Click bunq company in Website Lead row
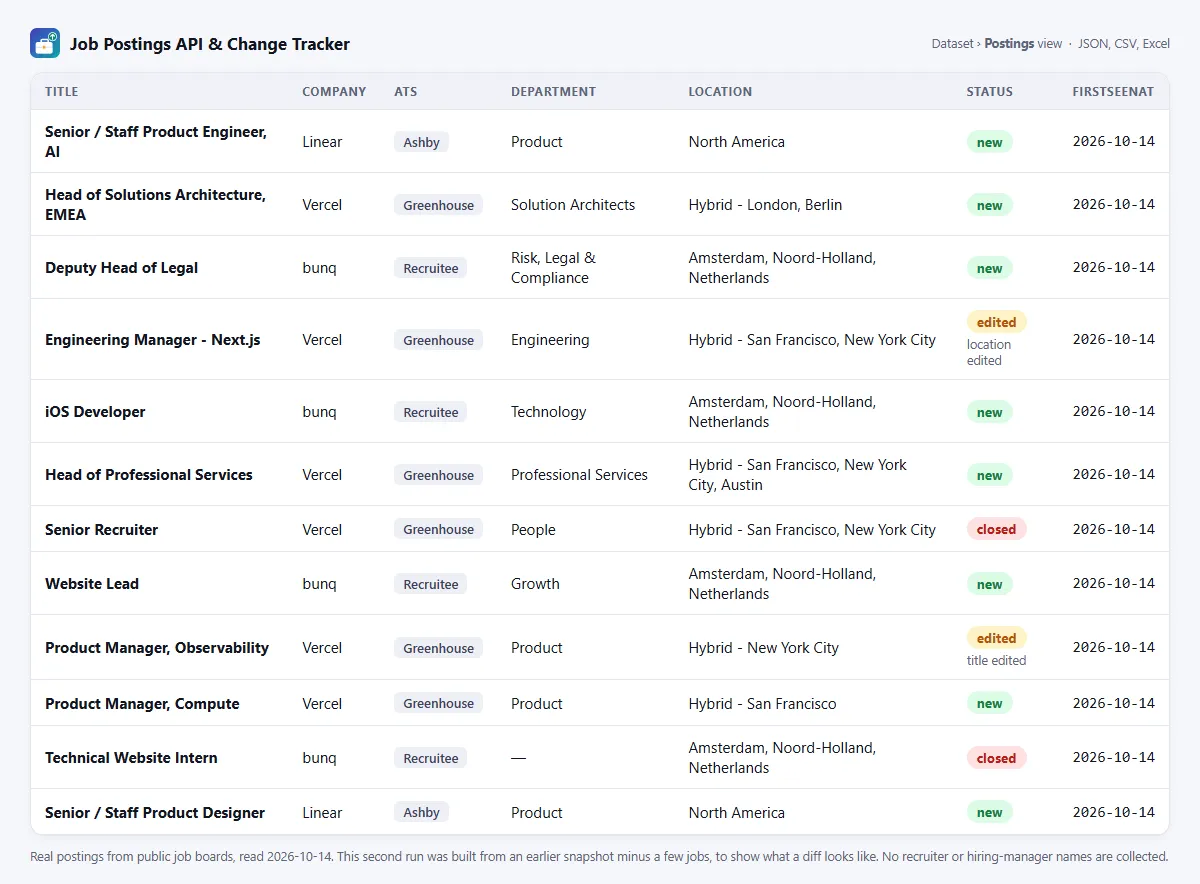Screen dimensions: 1200x884 [319, 584]
